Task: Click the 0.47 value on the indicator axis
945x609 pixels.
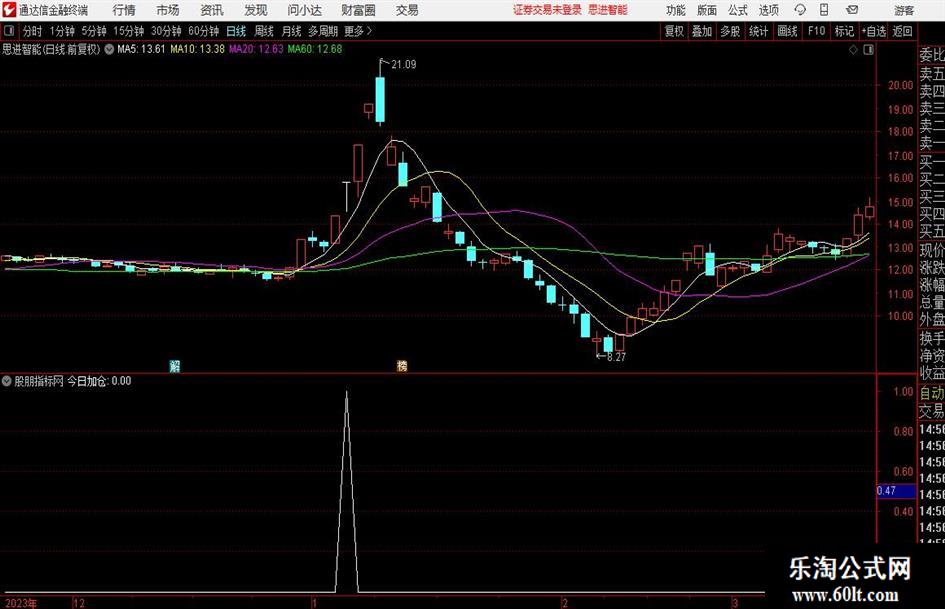Action: (x=886, y=491)
